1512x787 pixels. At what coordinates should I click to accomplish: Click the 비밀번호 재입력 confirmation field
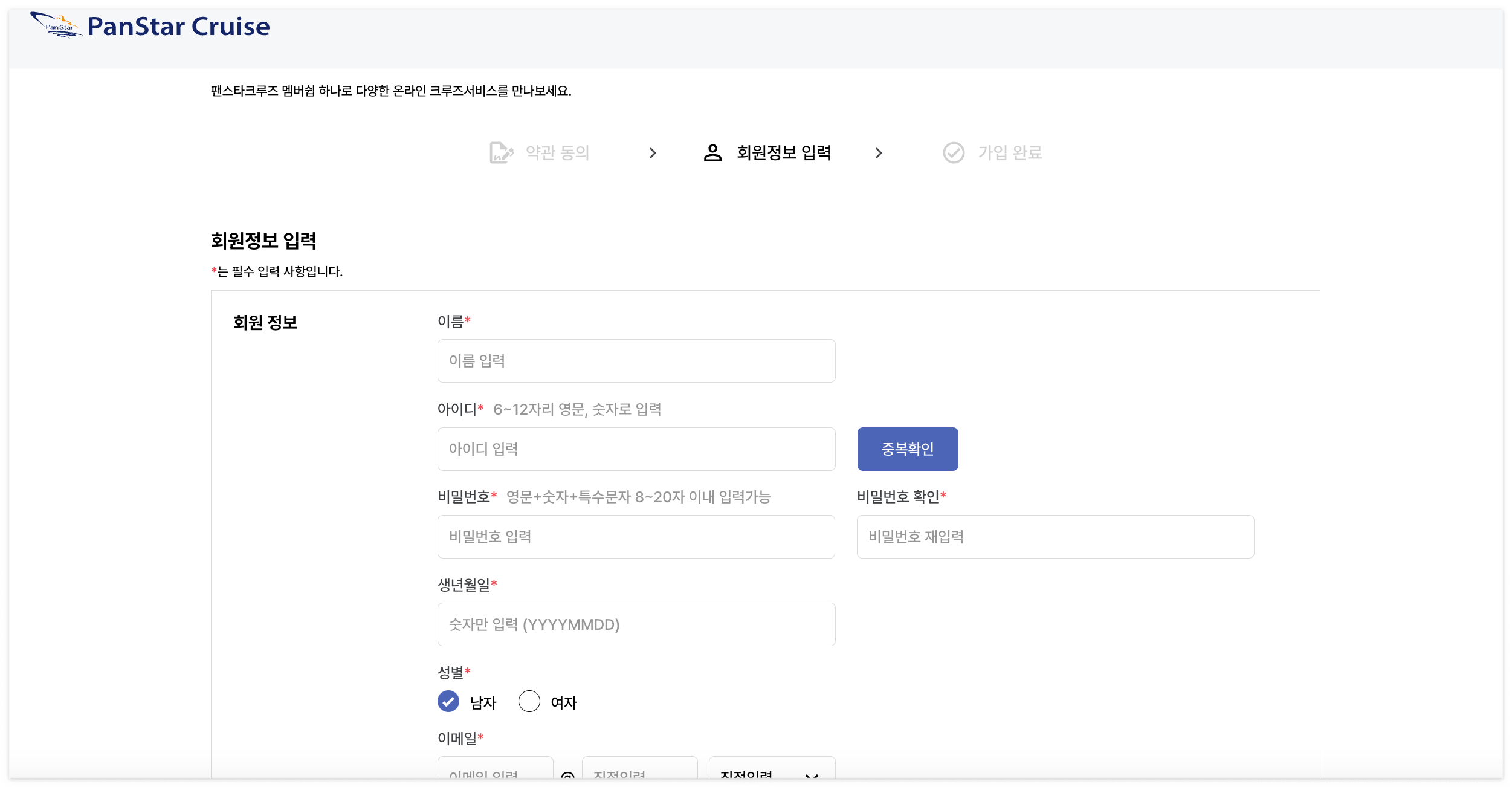pos(1054,536)
